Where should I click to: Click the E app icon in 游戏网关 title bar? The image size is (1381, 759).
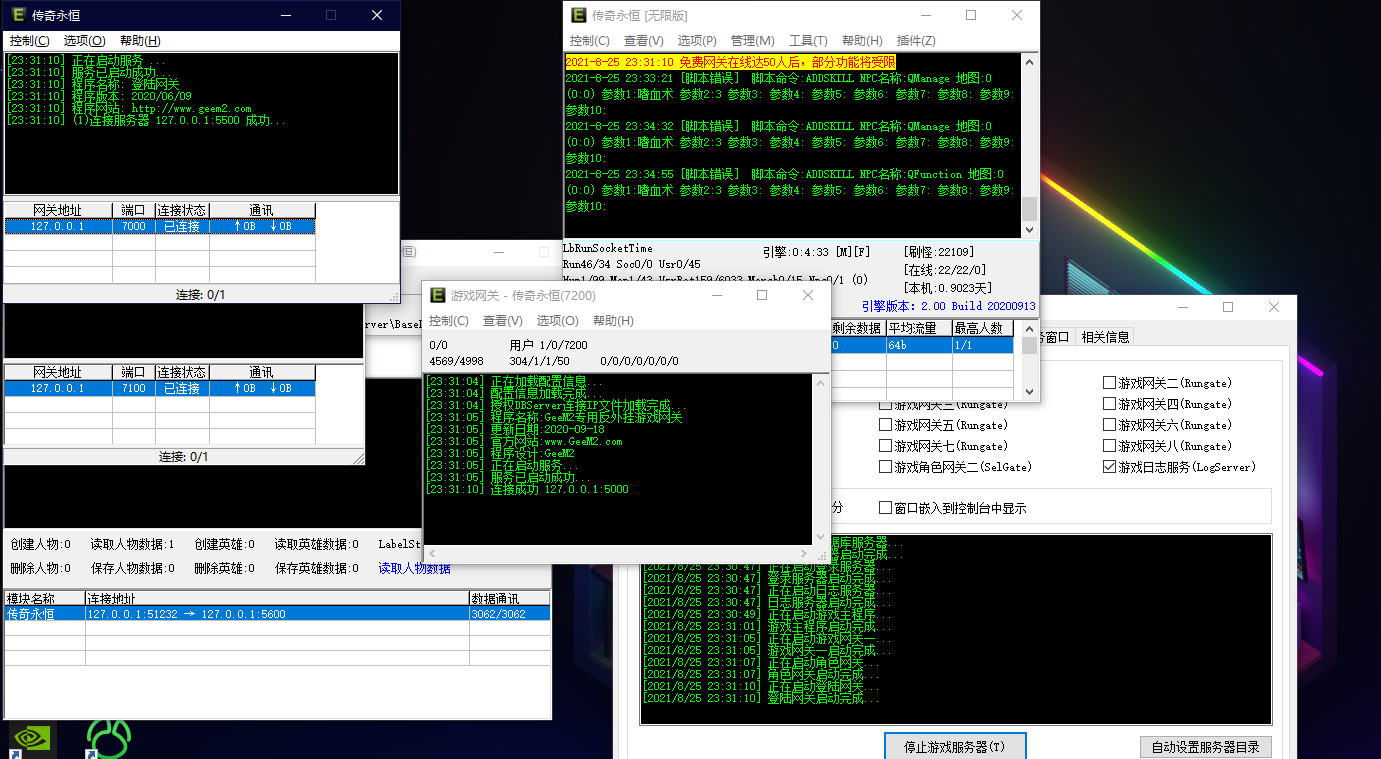pos(438,295)
